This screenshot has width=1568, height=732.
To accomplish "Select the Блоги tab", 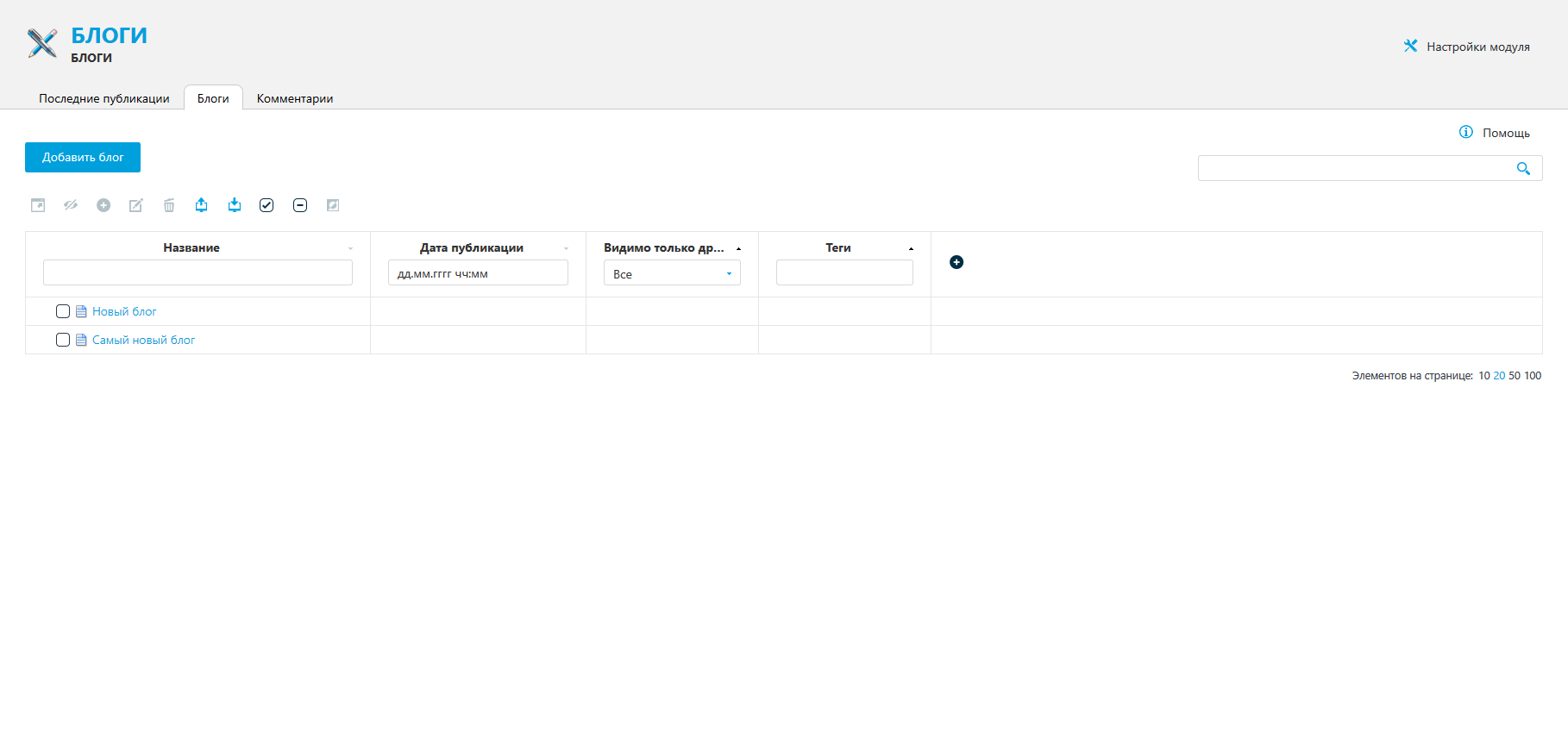I will 213,98.
